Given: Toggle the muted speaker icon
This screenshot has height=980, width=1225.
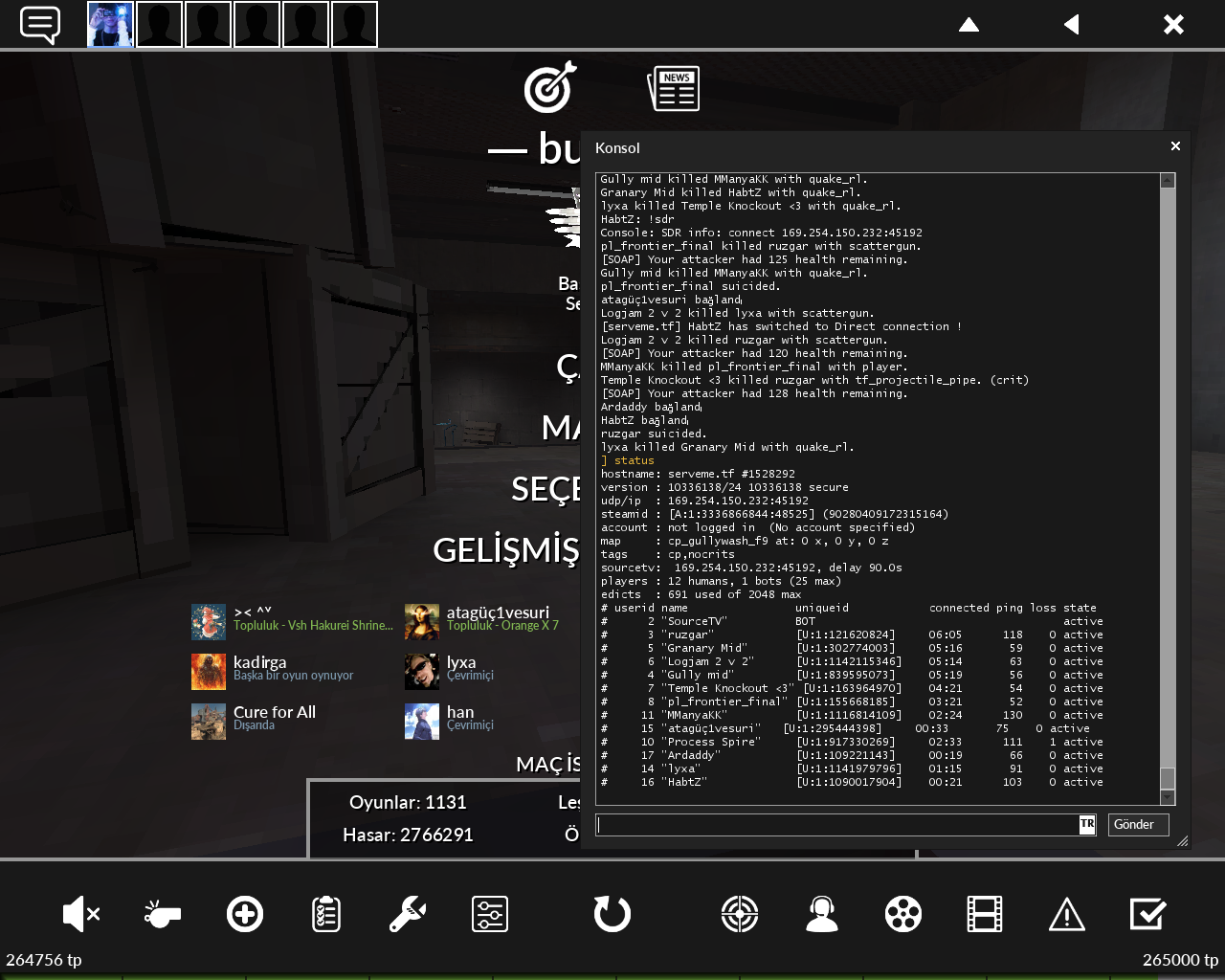Looking at the screenshot, I should 80,914.
